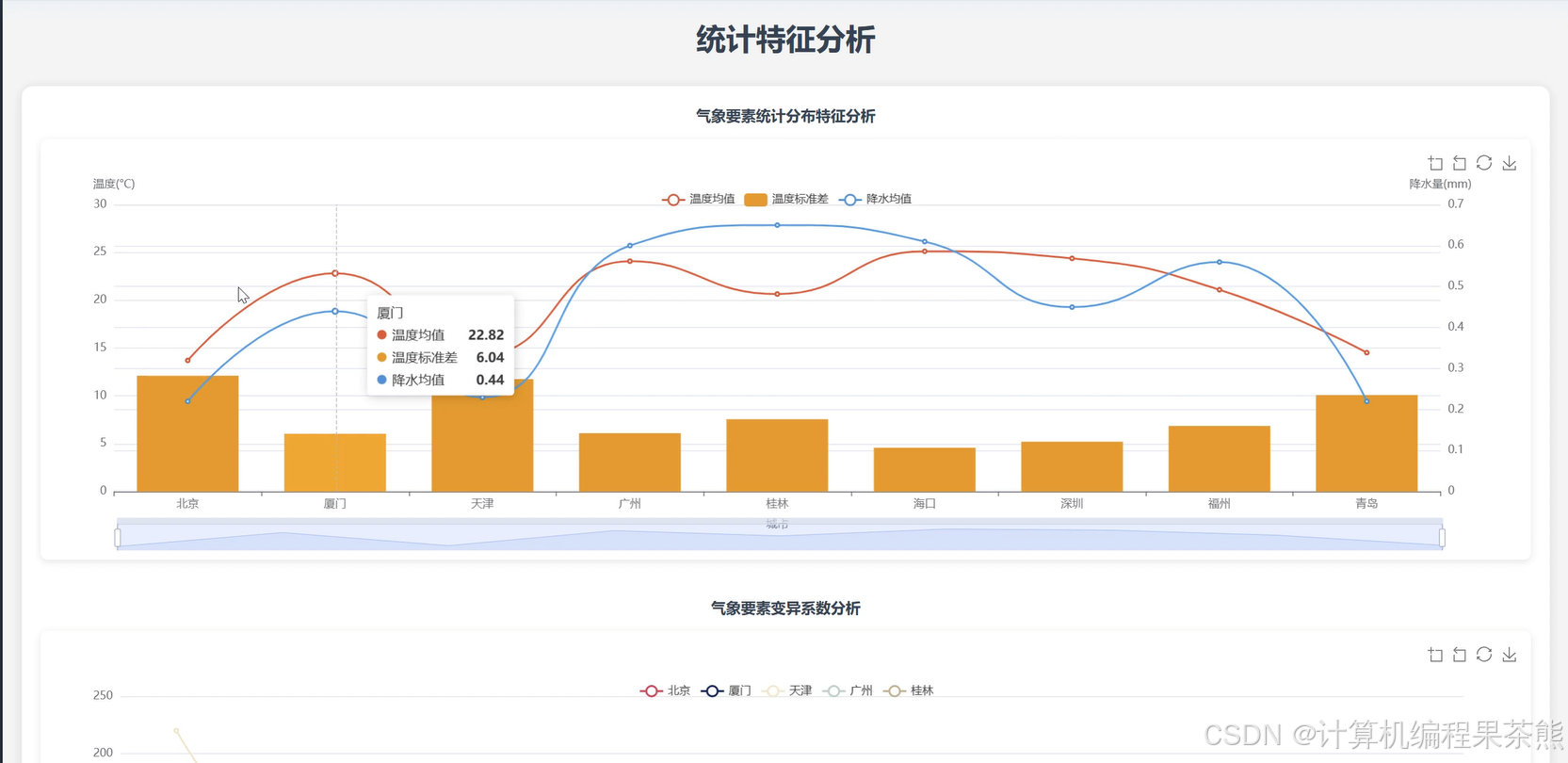Click area zoom icon in 气象要素统计分布特征分析 chart
Image resolution: width=1568 pixels, height=763 pixels.
[x=1435, y=163]
